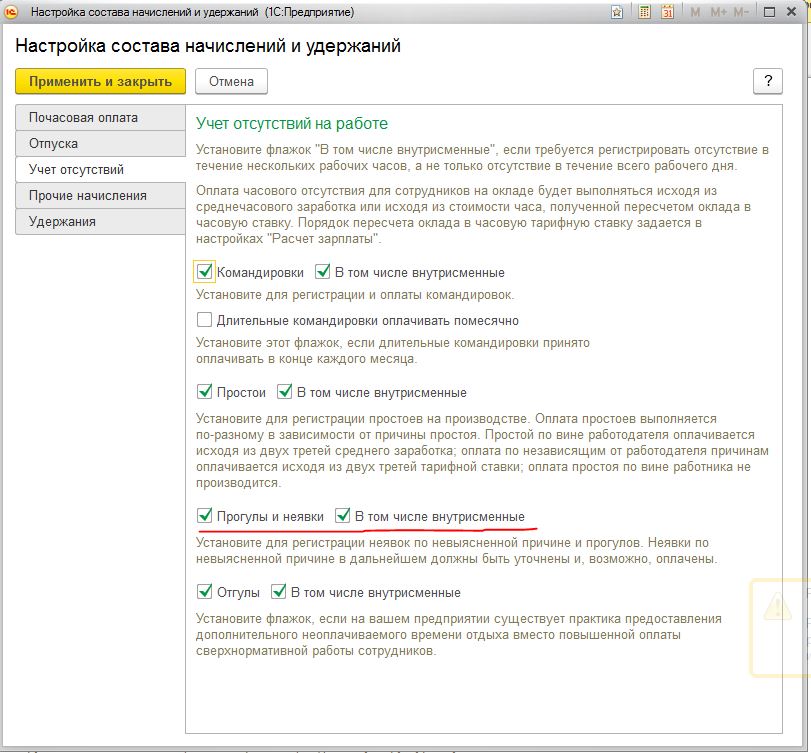The width and height of the screenshot is (811, 753).
Task: Toggle the Отгулы checkbox
Action: tap(204, 591)
